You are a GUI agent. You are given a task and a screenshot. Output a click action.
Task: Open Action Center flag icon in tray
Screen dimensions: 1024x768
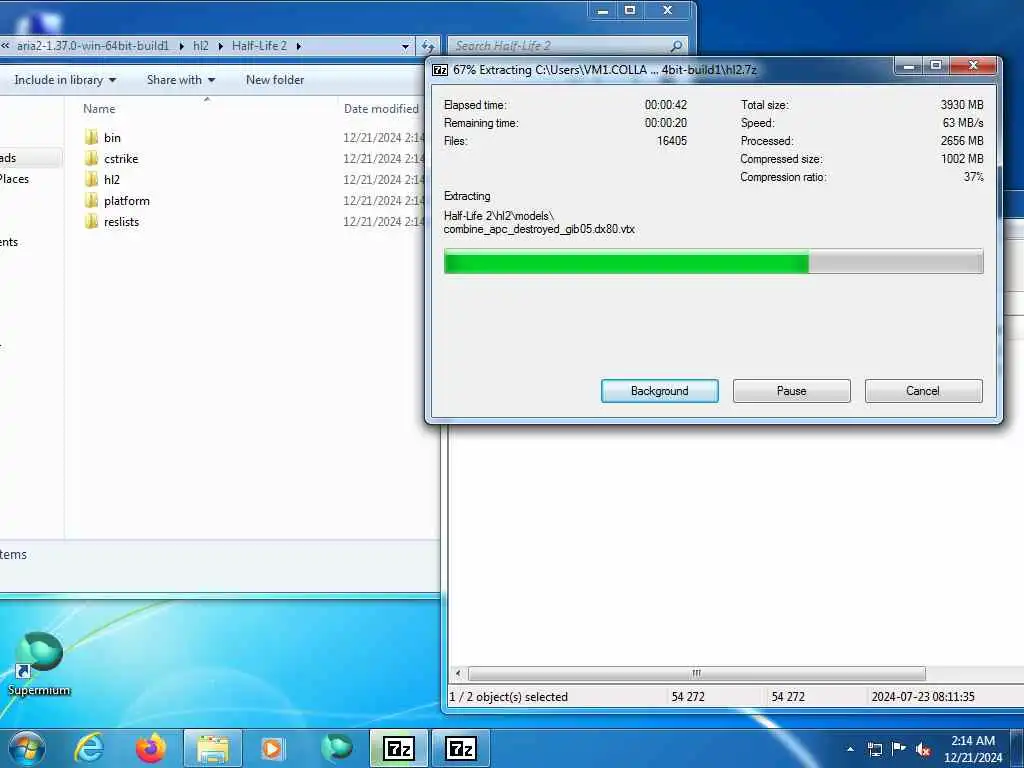pos(899,748)
